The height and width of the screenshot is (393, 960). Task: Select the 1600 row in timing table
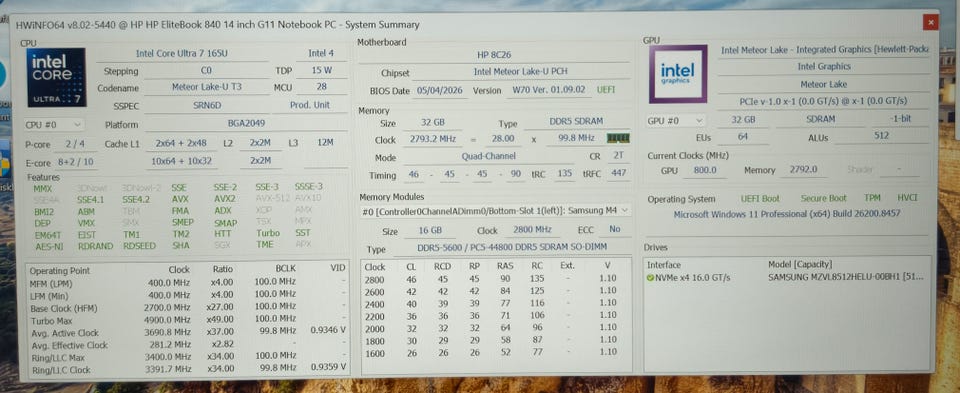pyautogui.click(x=496, y=353)
